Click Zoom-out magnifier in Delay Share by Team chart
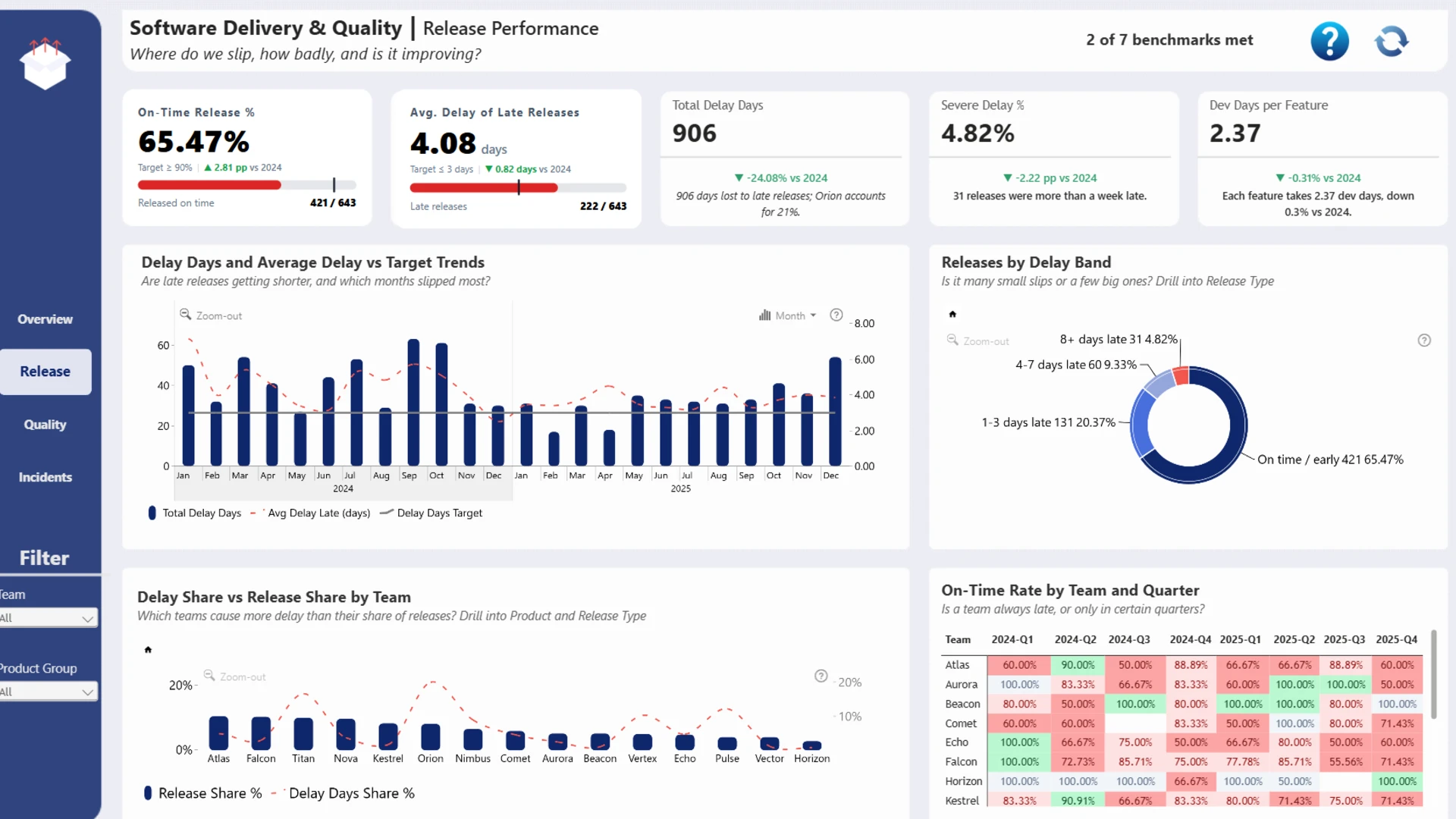 [x=209, y=676]
